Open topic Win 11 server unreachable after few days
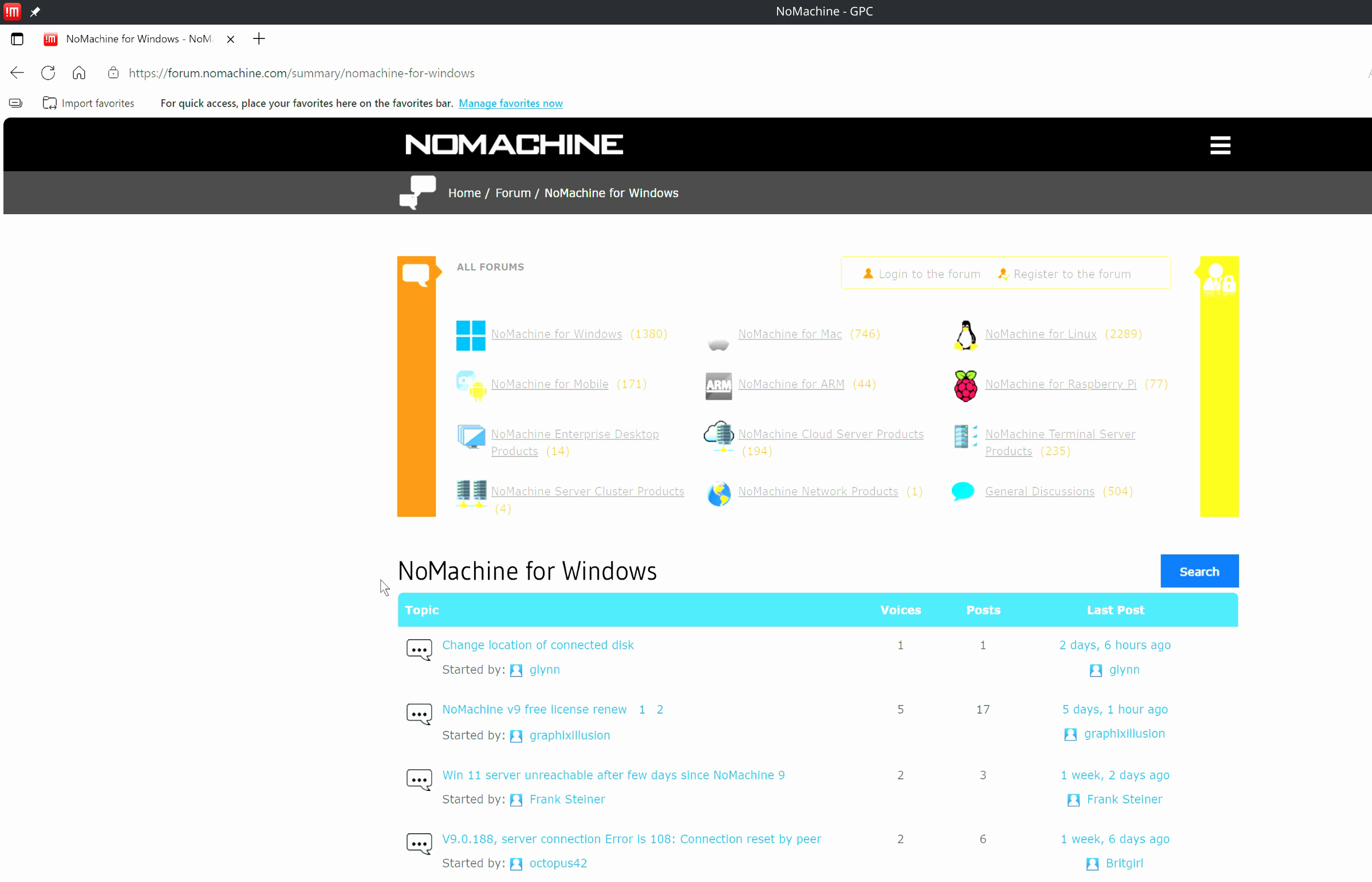Viewport: 1372px width, 882px height. (613, 775)
